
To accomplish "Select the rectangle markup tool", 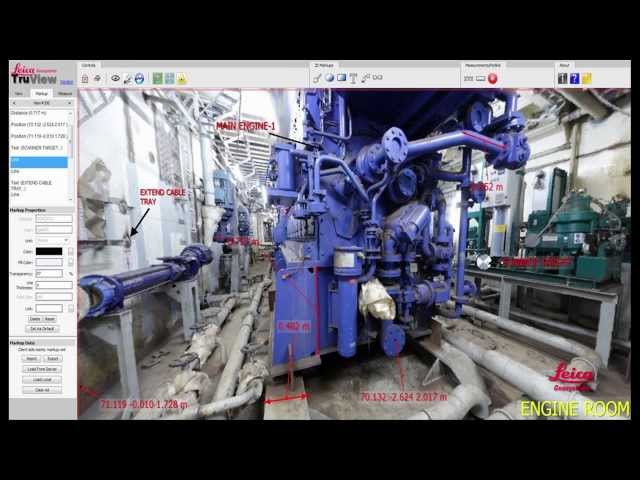I will click(342, 78).
